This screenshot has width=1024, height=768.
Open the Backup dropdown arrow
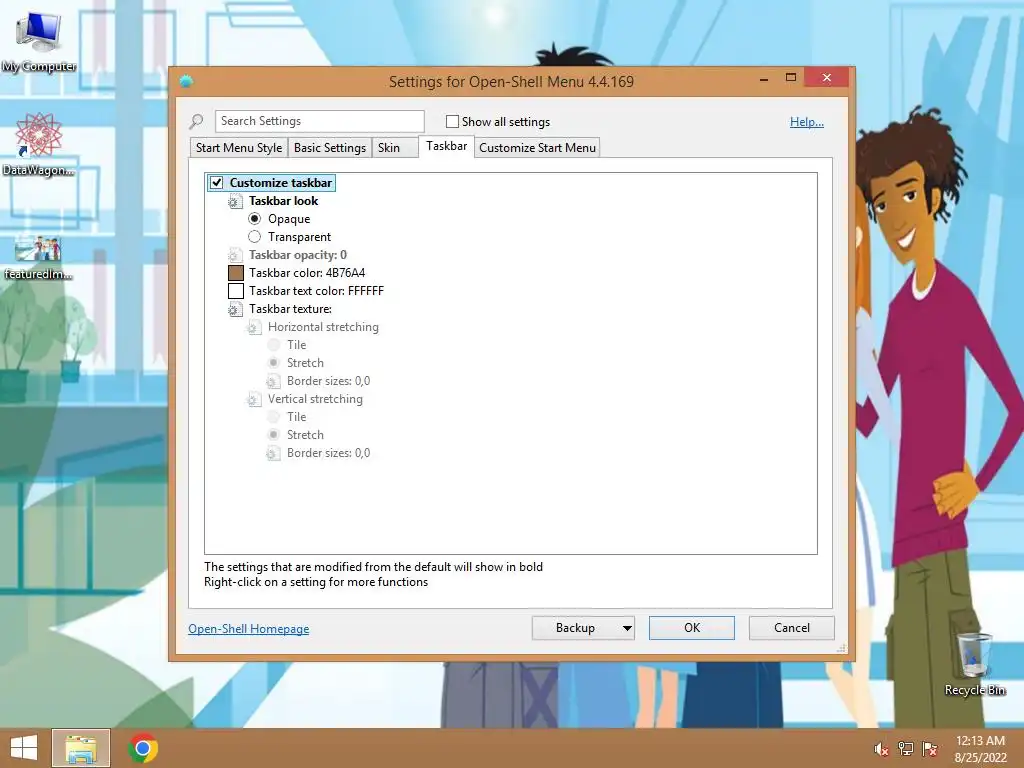pos(626,628)
